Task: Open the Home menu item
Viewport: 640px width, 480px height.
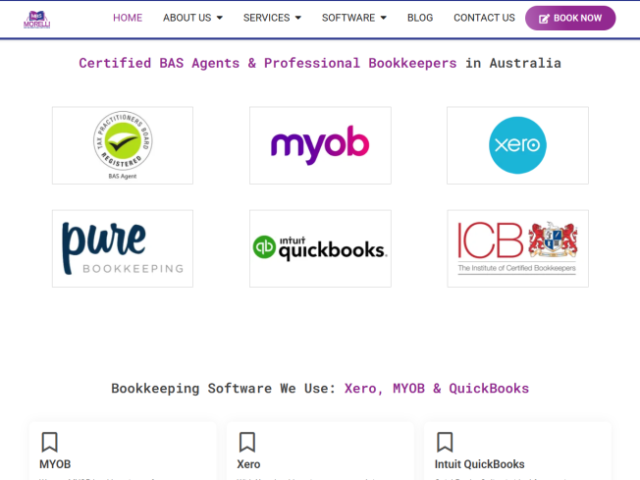Action: click(x=128, y=18)
